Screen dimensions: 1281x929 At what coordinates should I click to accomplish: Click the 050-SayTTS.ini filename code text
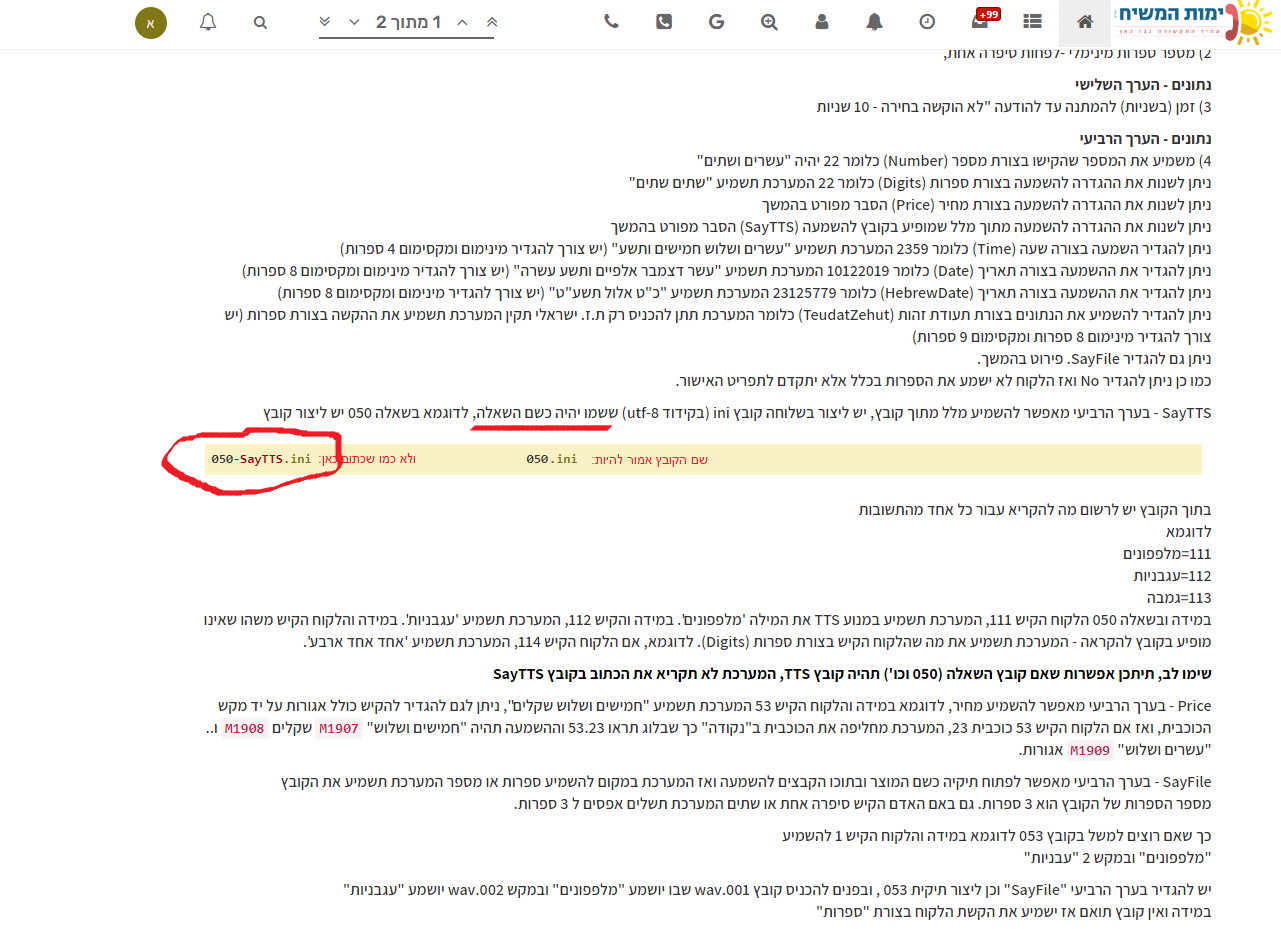click(x=261, y=459)
